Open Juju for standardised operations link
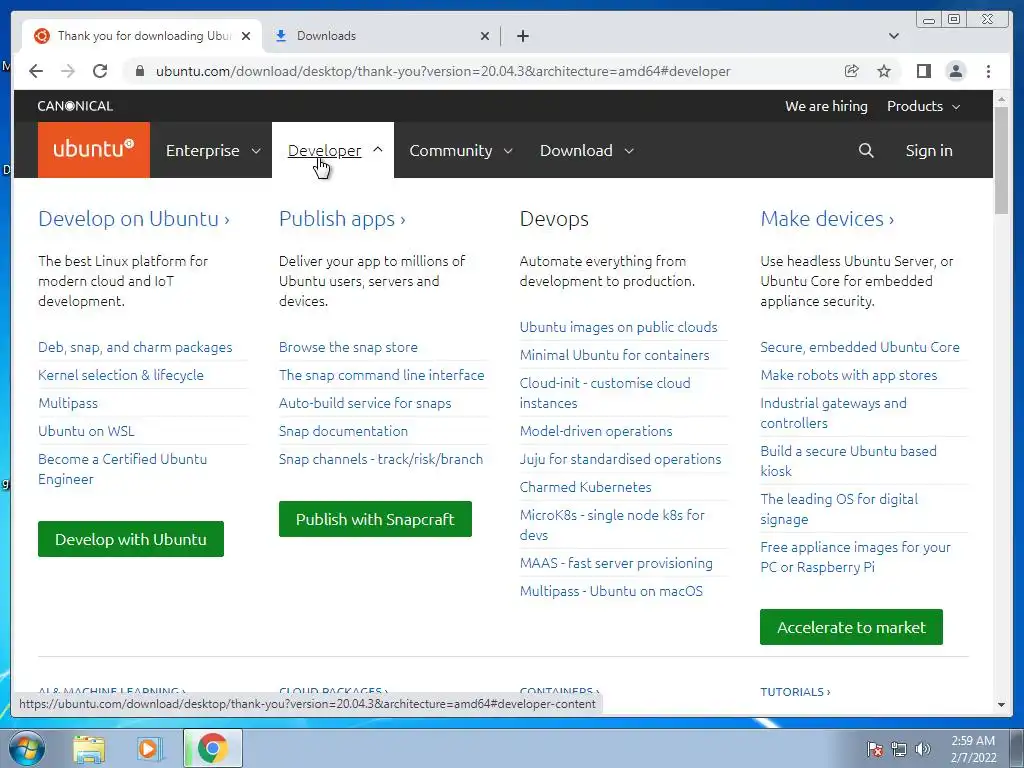1024x768 pixels. pyautogui.click(x=620, y=459)
